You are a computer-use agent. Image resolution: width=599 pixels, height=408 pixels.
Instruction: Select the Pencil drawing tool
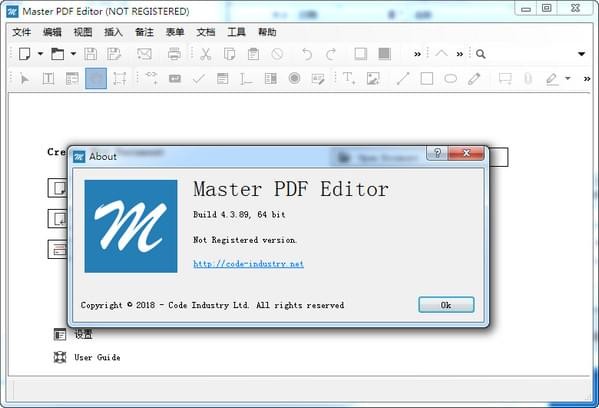pos(474,79)
